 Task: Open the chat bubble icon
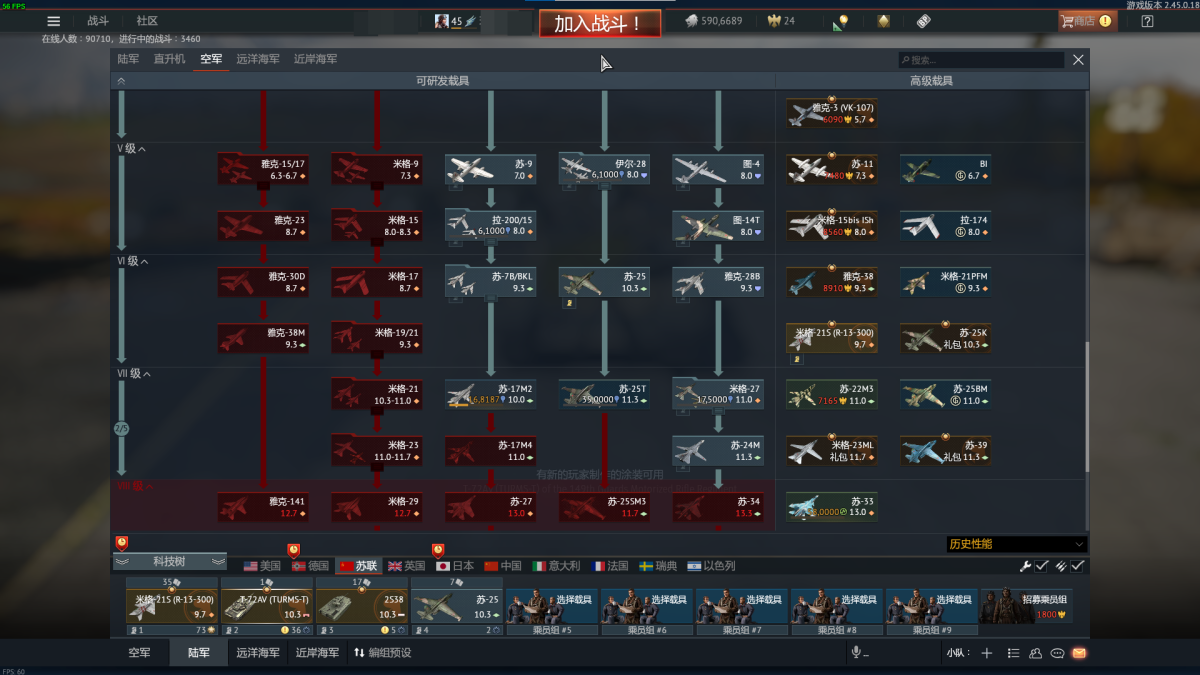1057,653
